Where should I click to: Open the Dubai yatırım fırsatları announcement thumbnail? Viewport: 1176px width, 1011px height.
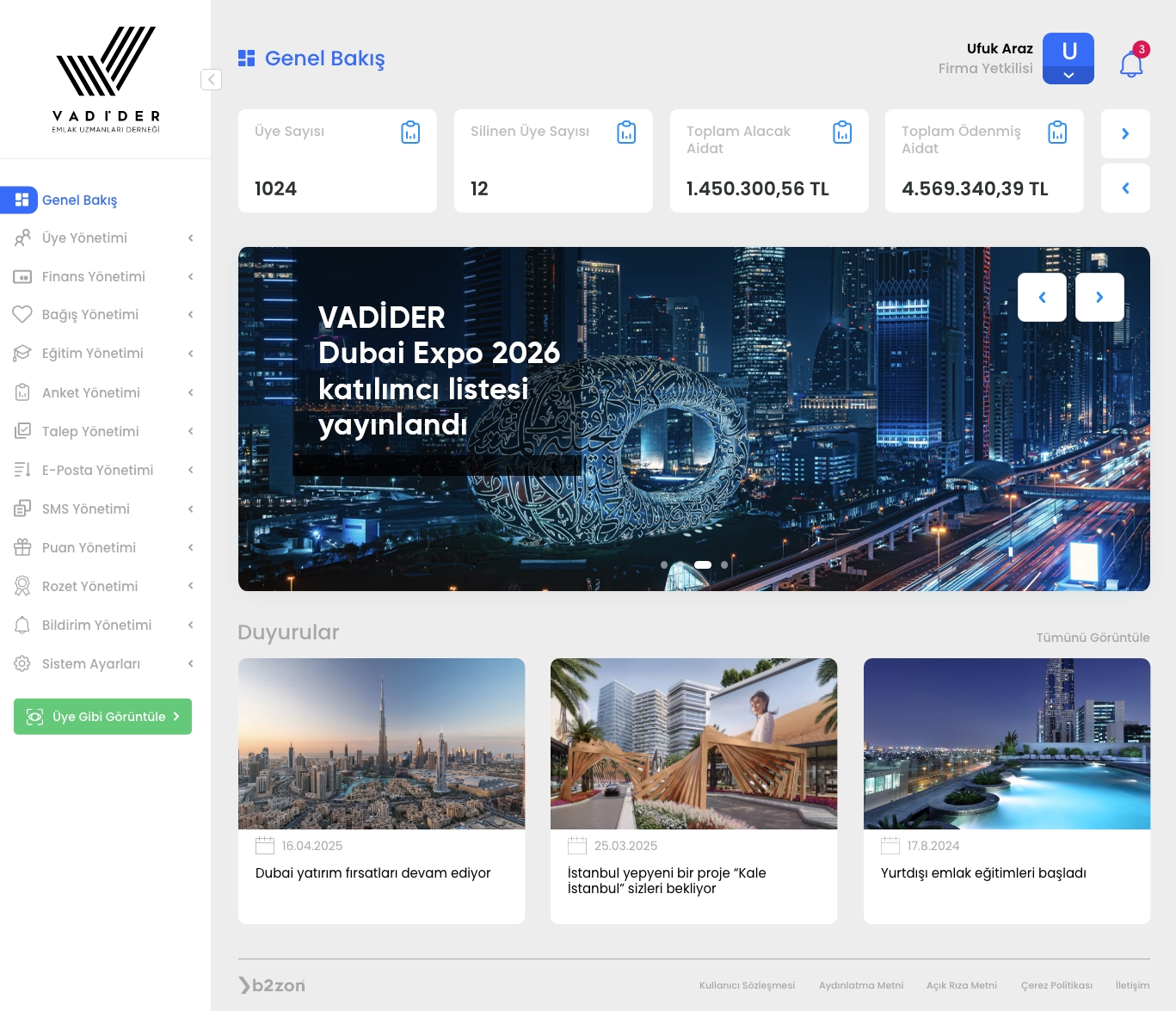click(x=381, y=743)
